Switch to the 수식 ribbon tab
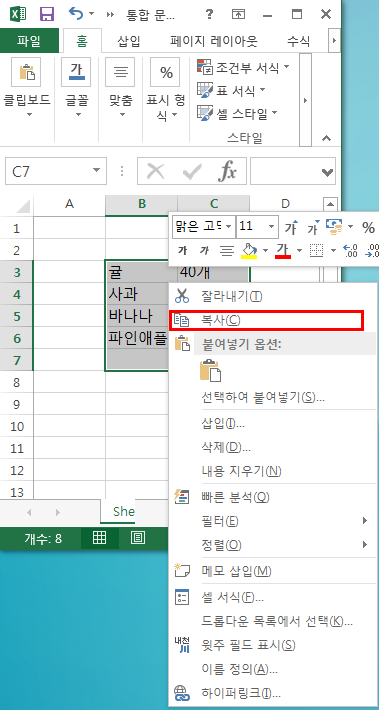 tap(298, 42)
